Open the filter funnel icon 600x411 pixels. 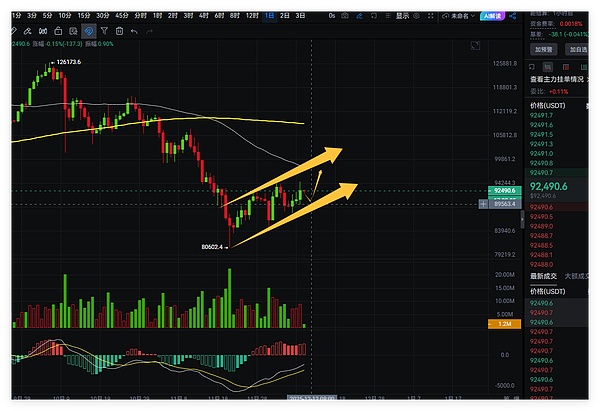tap(103, 31)
